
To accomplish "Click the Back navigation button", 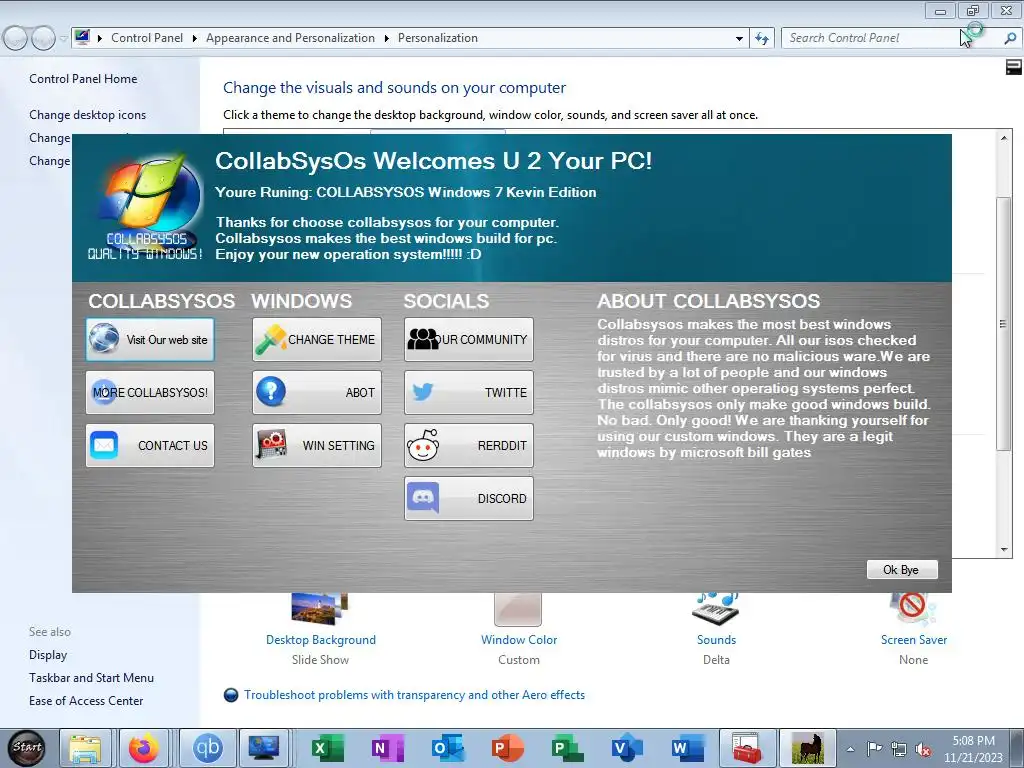I will [16, 39].
